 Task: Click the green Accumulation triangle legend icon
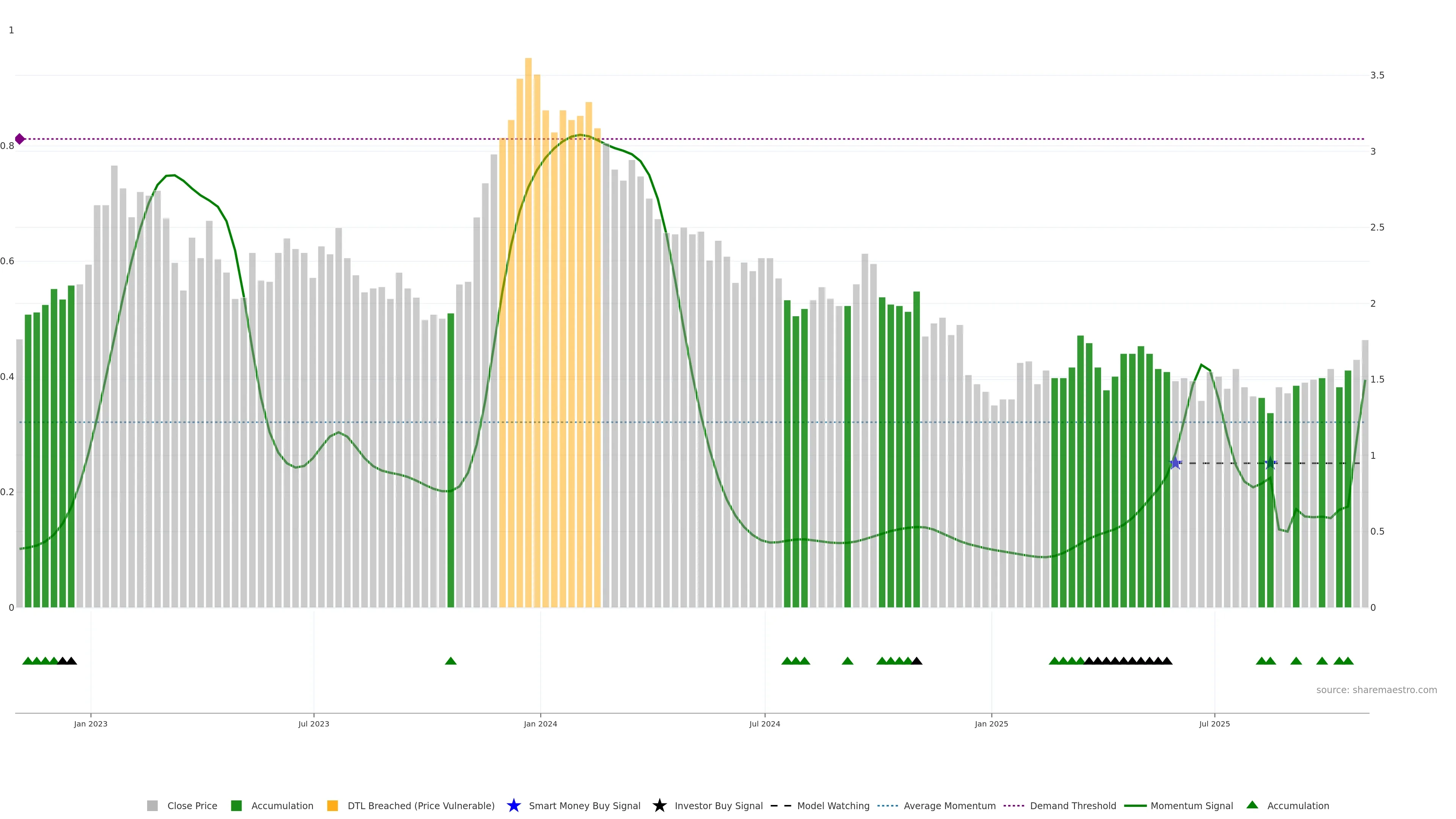[1252, 805]
